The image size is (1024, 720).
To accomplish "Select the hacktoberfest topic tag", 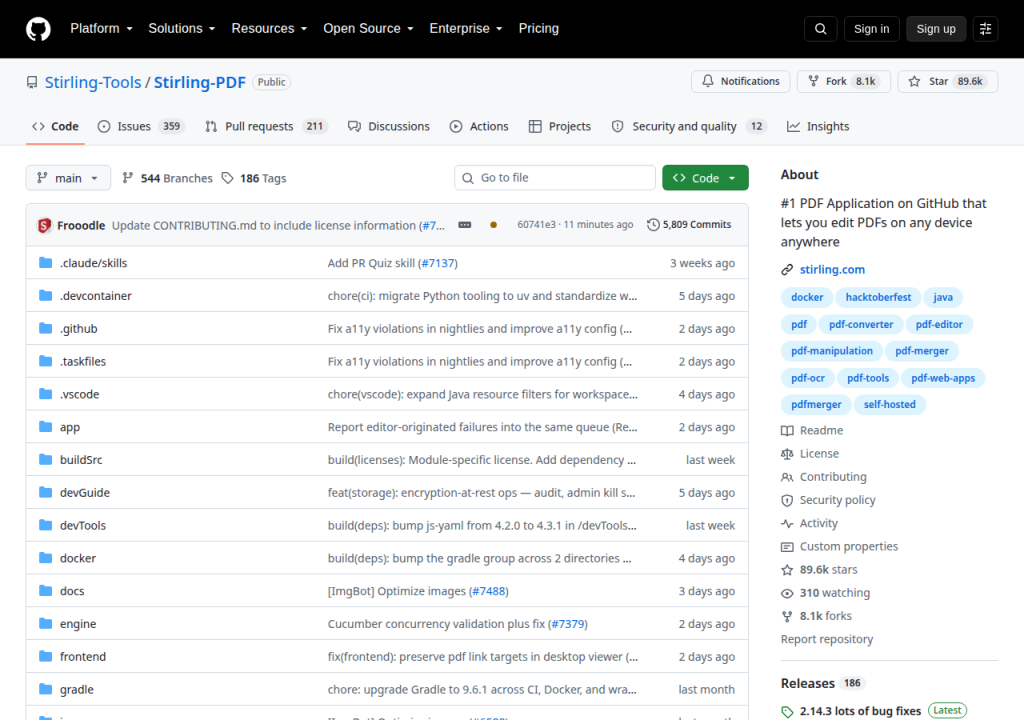I will 878,297.
